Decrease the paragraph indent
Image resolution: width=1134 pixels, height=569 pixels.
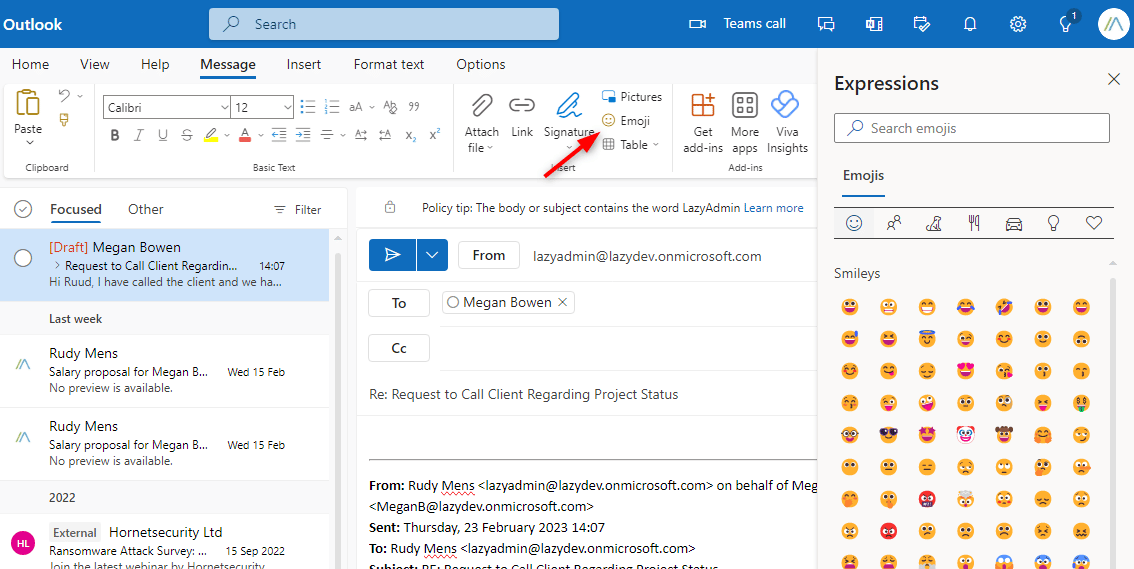click(278, 134)
